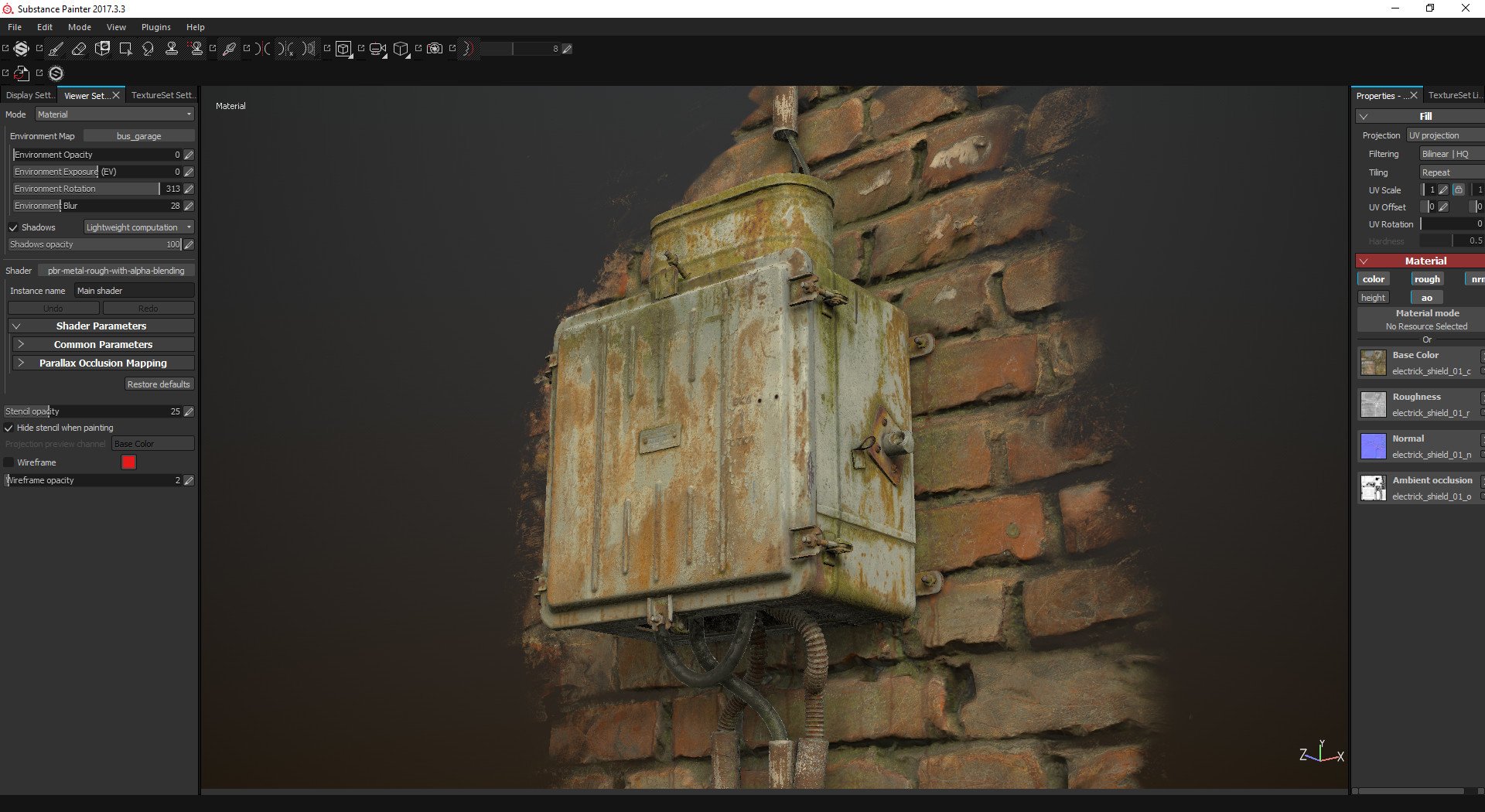1485x812 pixels.
Task: Switch to the Display Settings tab
Action: 29,95
